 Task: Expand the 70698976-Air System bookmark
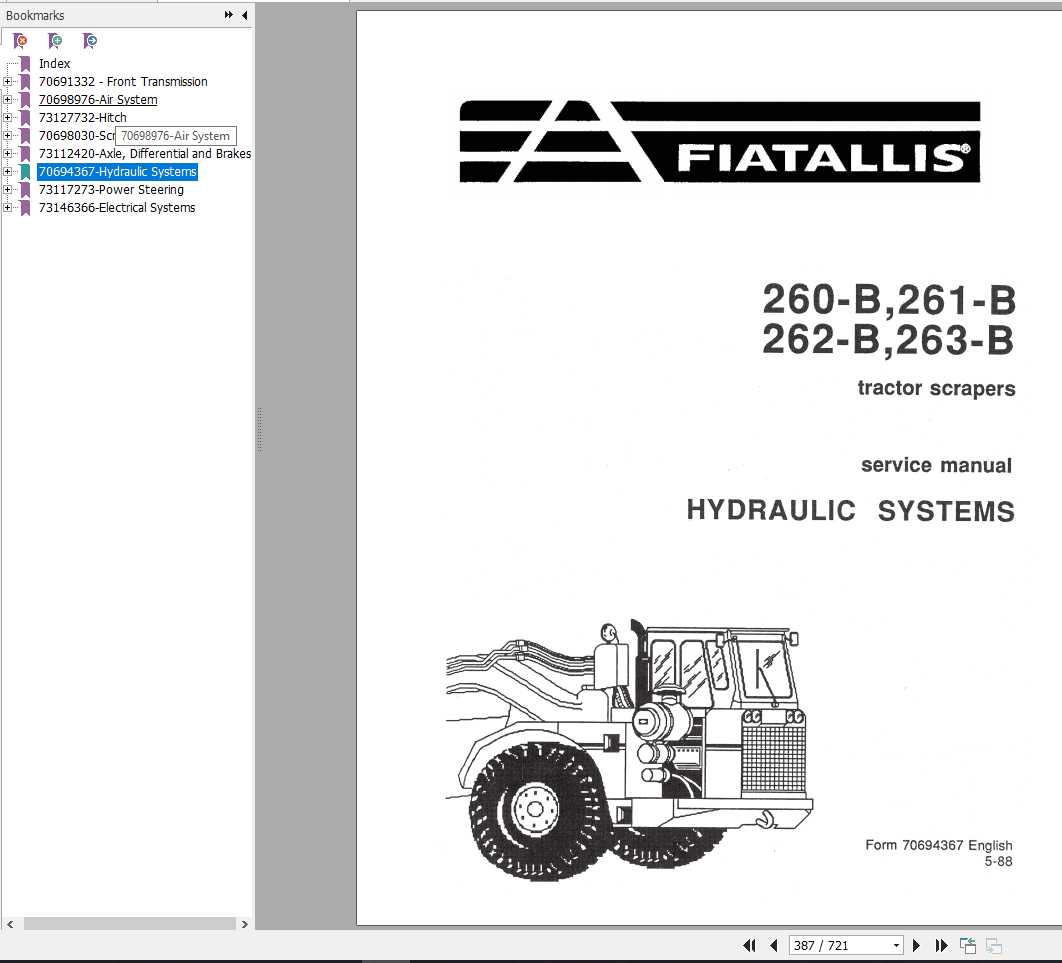7,100
